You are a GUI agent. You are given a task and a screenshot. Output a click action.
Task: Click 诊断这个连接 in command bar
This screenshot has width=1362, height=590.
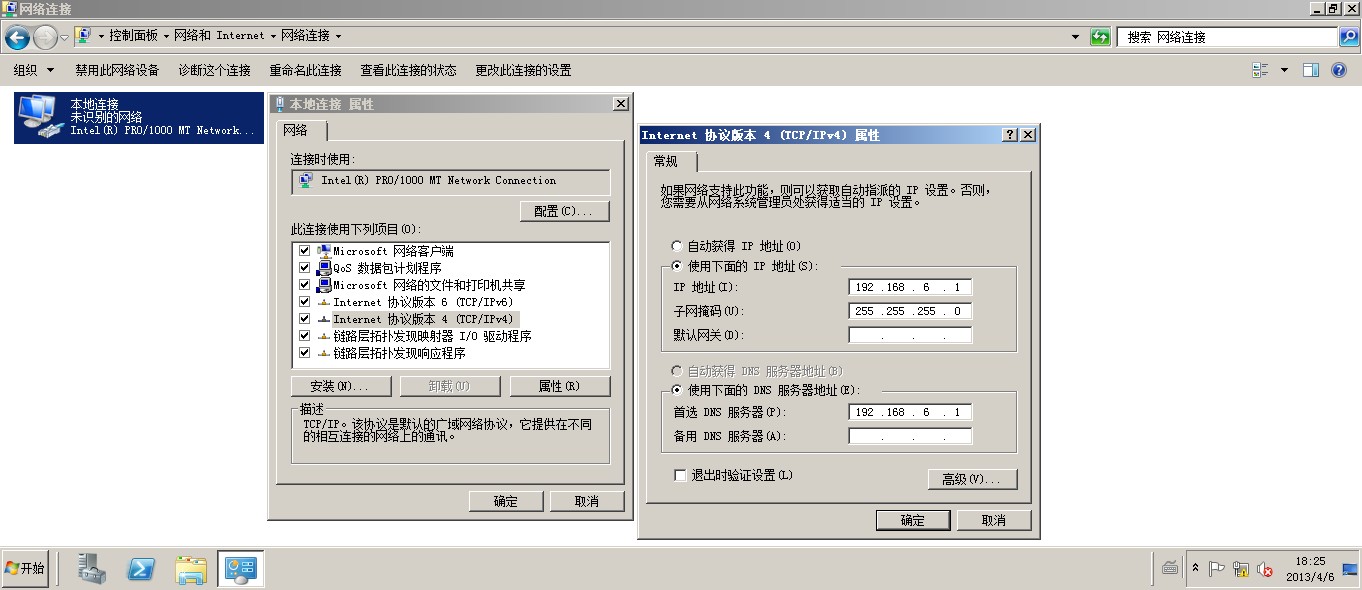214,70
